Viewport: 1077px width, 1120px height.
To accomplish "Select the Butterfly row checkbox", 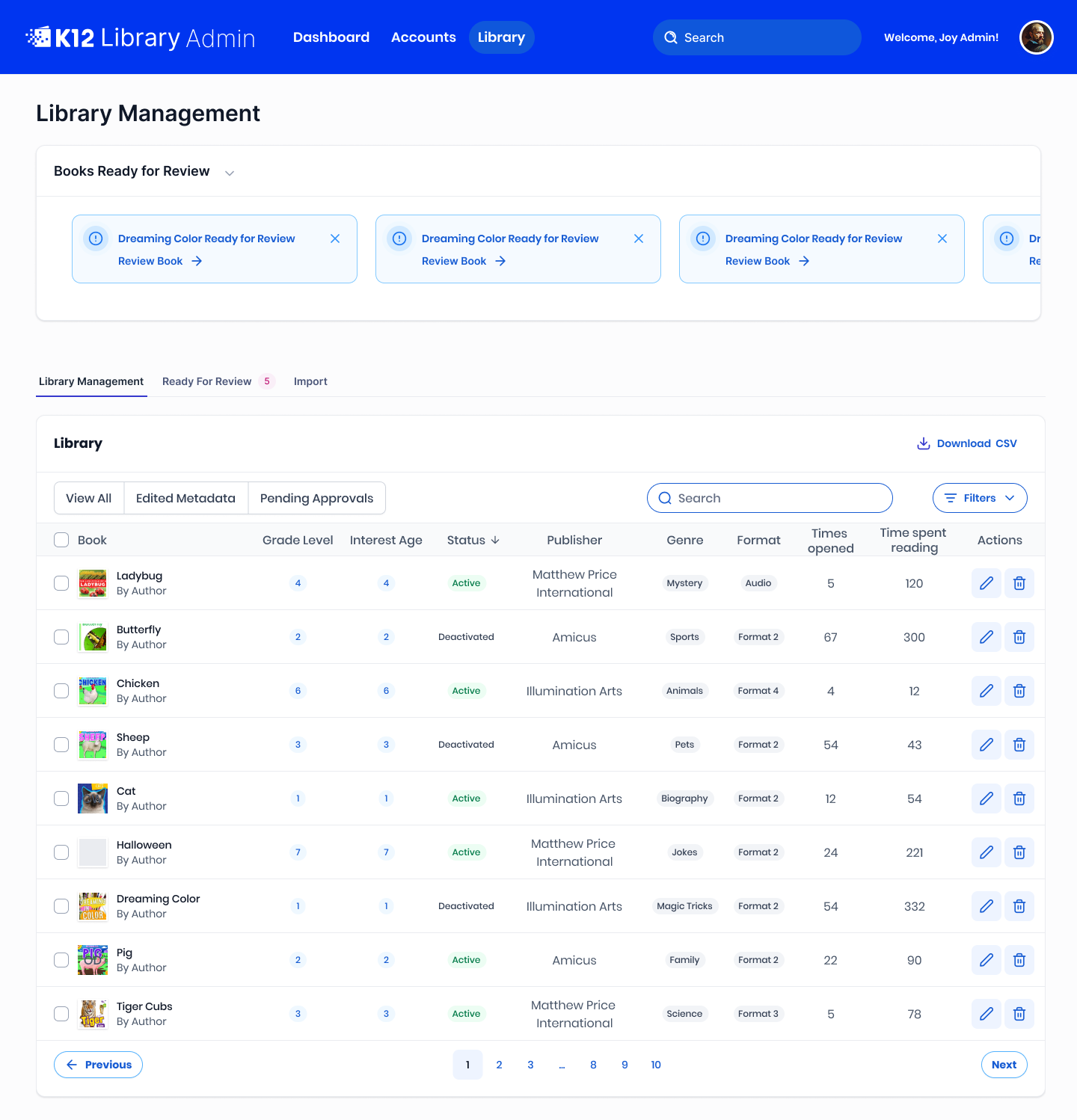I will (61, 637).
